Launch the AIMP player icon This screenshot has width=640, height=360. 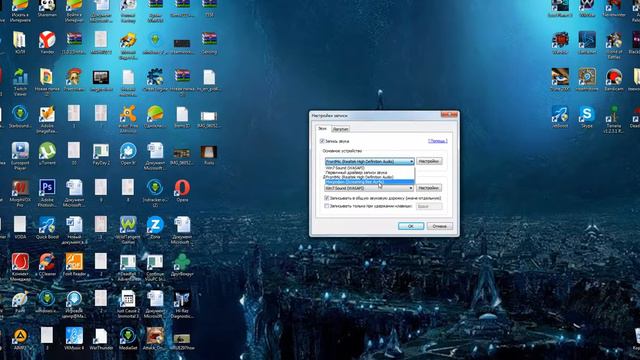[x=20, y=336]
